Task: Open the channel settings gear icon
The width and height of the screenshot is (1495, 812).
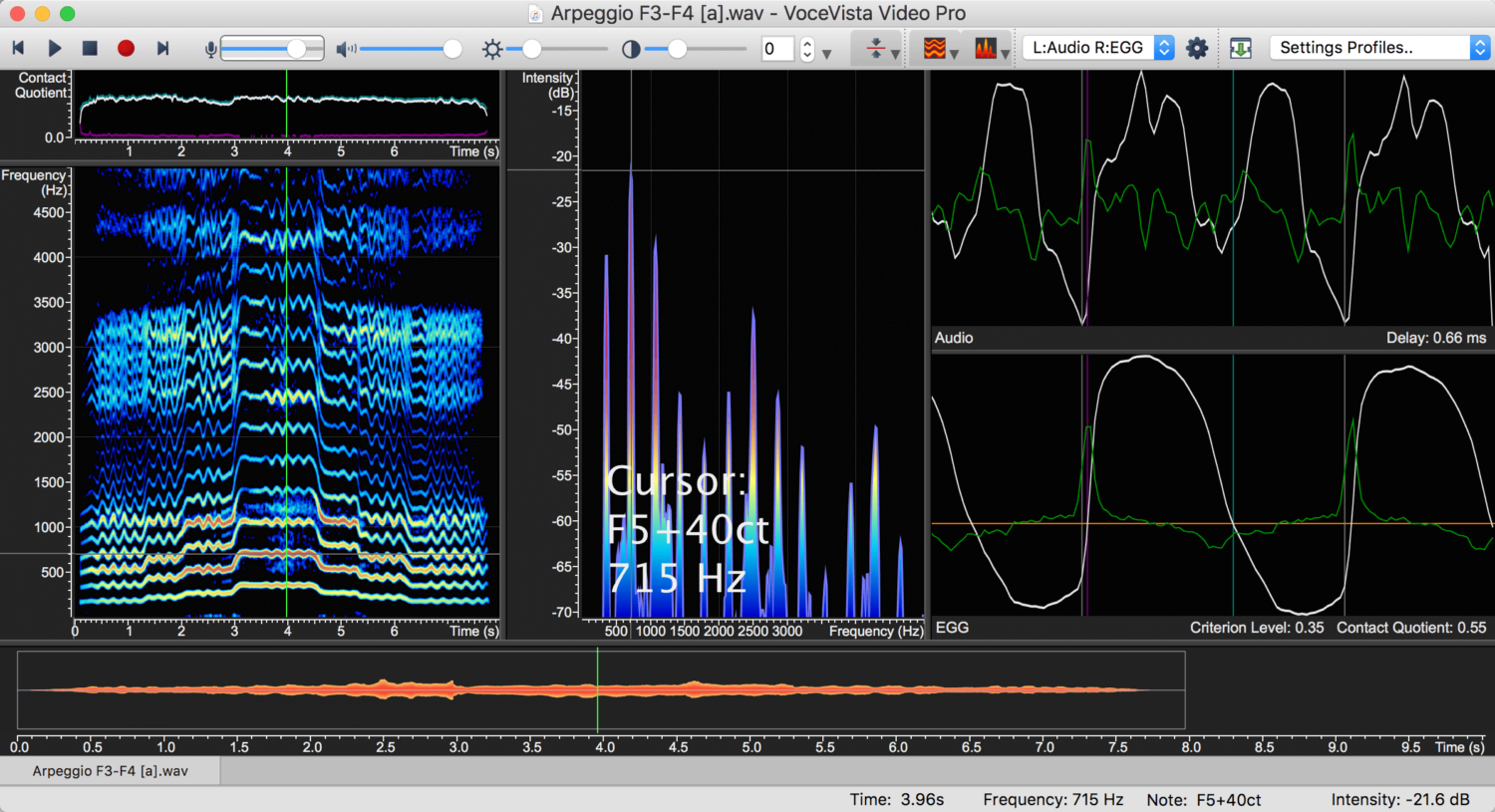Action: click(1197, 47)
